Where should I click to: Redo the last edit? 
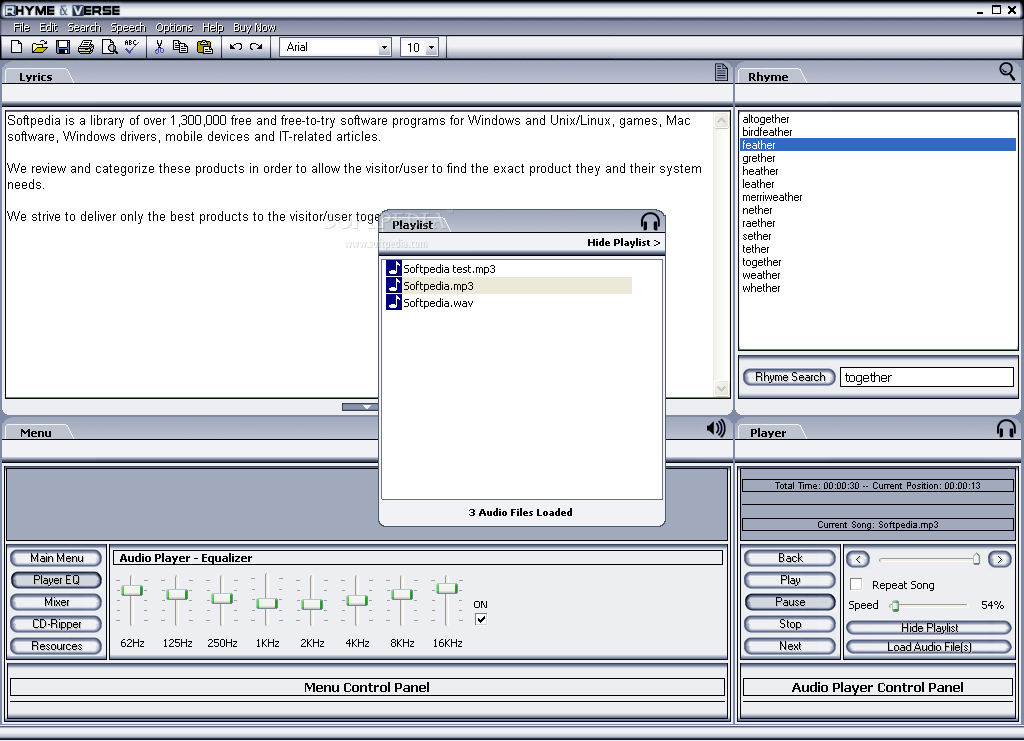click(256, 47)
